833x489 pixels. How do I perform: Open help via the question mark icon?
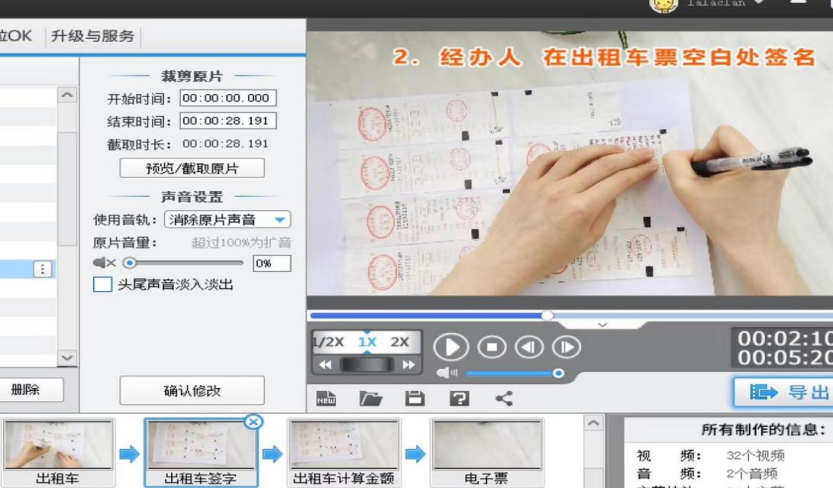pos(459,398)
